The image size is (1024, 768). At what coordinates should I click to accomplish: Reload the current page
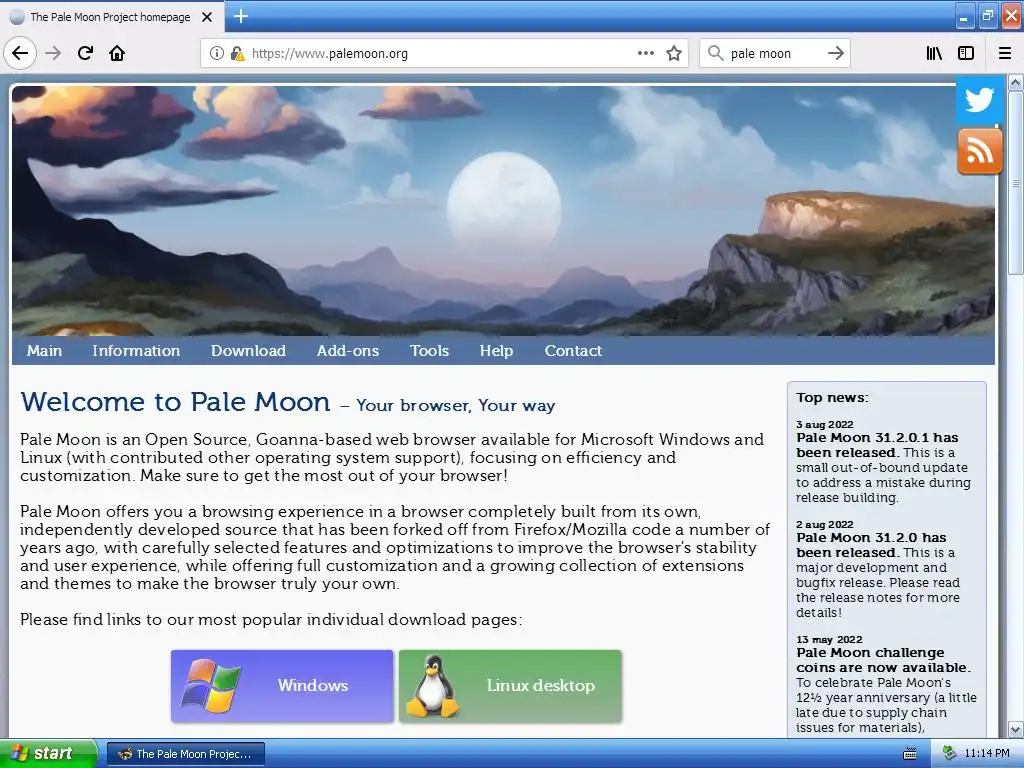(85, 53)
